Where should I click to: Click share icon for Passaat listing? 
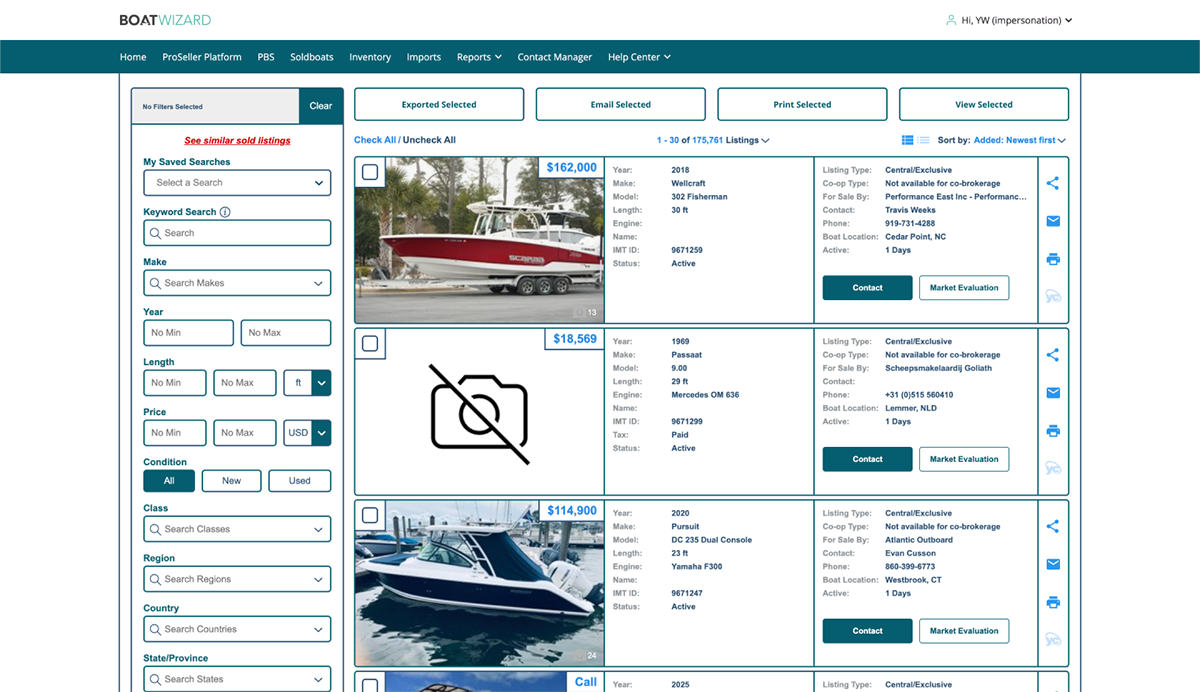click(1052, 355)
